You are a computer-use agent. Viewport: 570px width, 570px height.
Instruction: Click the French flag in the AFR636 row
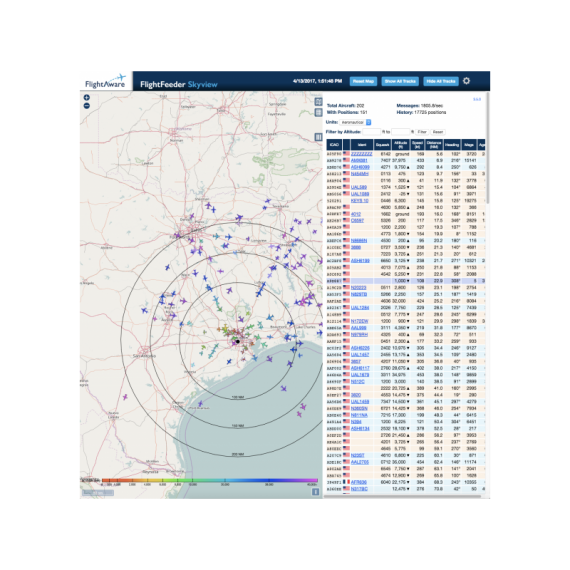tap(346, 482)
